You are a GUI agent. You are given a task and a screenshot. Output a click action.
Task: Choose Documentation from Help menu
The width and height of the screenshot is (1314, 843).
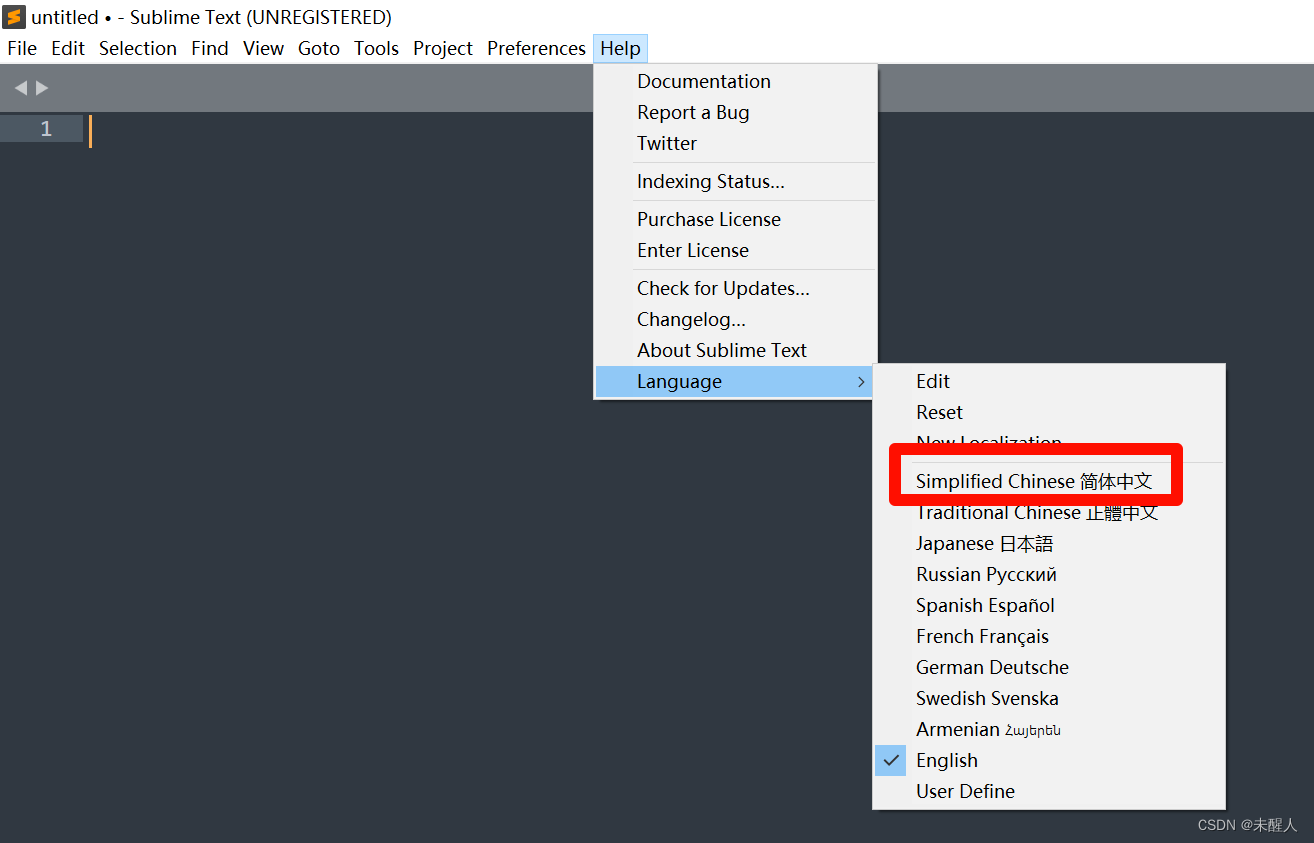736,81
